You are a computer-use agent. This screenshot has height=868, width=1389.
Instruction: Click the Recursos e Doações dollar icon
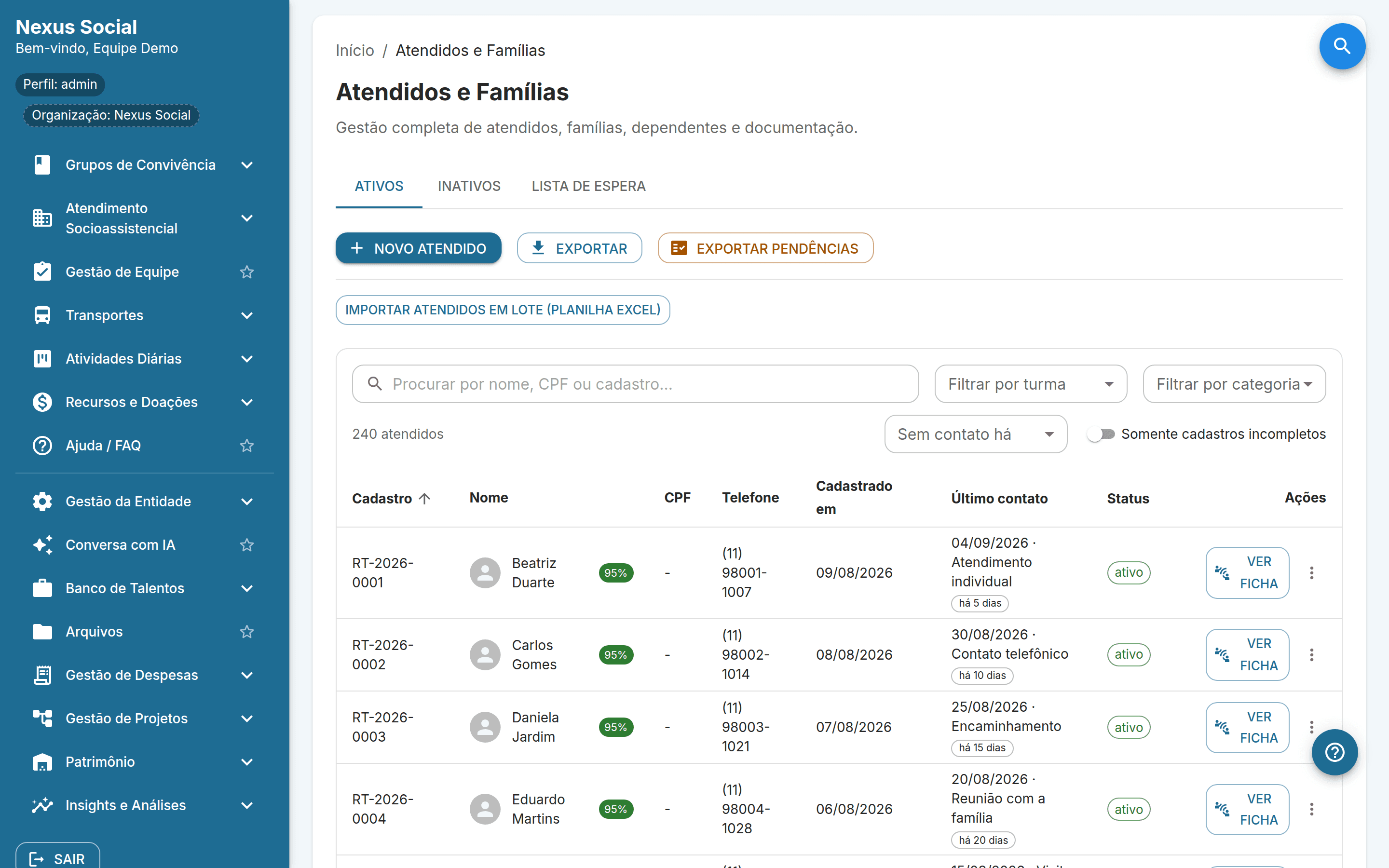click(x=42, y=402)
